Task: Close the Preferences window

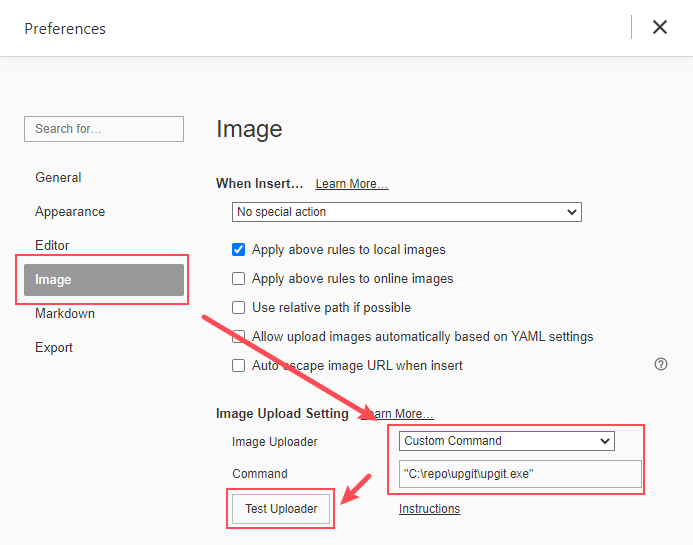Action: point(660,27)
